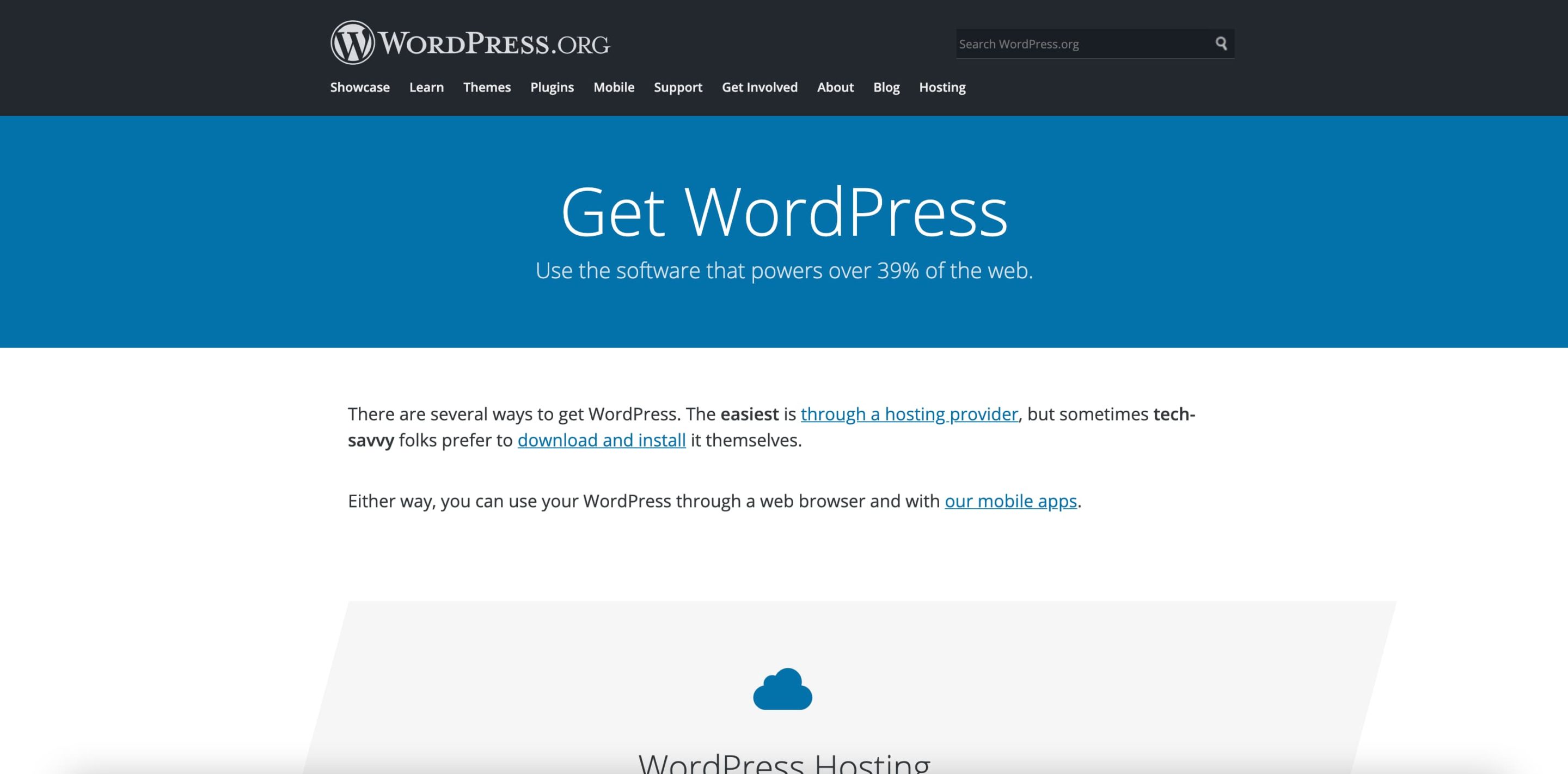This screenshot has width=1568, height=774.
Task: Click the WordPress.org search bar
Action: coord(1085,43)
